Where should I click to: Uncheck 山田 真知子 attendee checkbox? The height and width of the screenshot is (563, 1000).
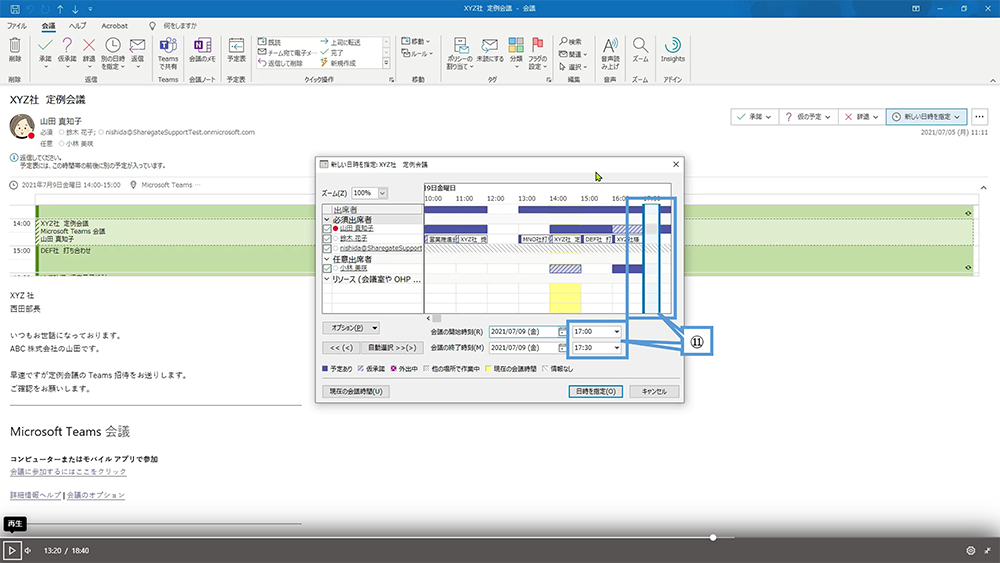coord(327,228)
